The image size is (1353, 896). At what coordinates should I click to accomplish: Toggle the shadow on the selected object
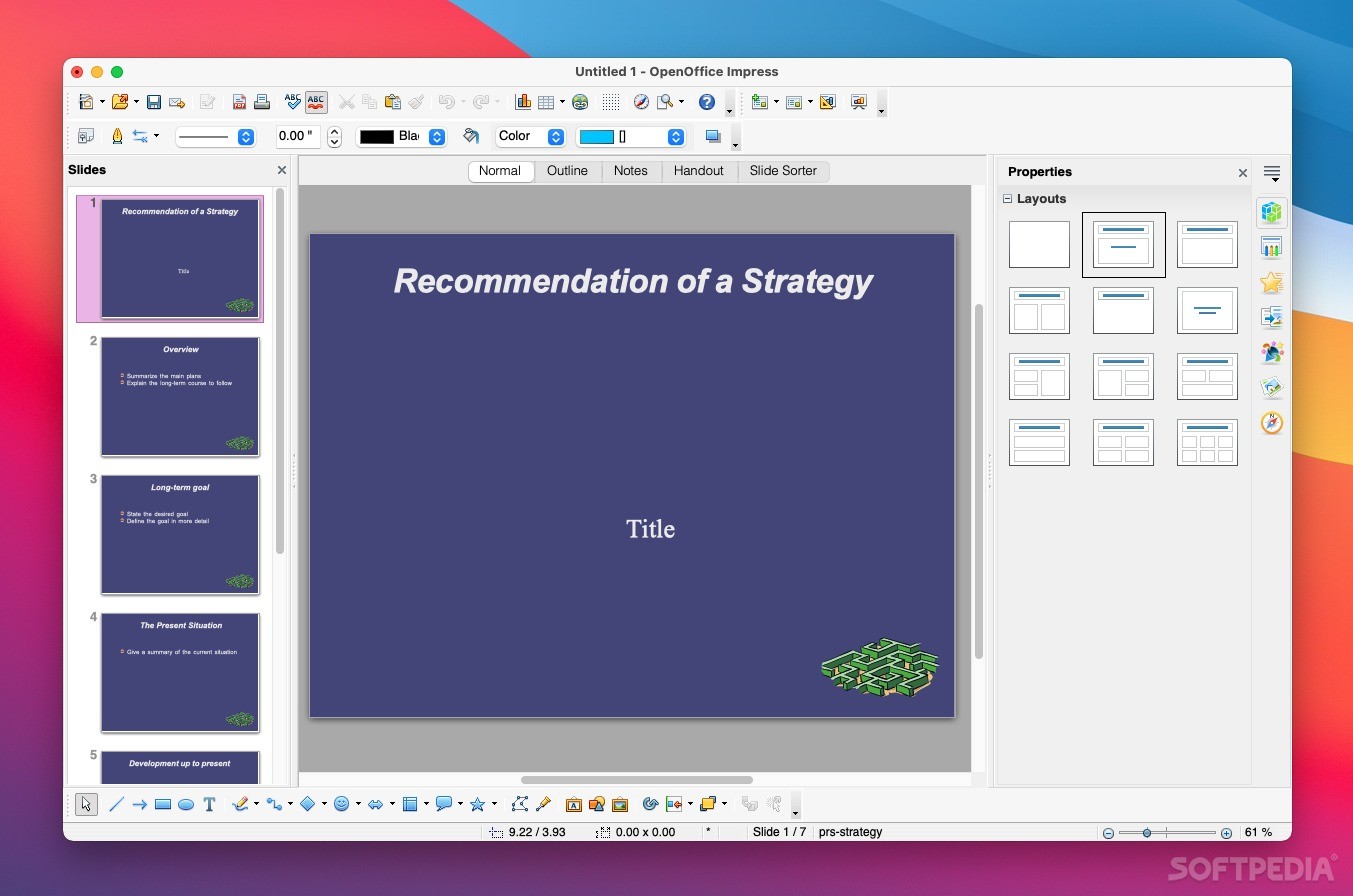click(x=713, y=136)
